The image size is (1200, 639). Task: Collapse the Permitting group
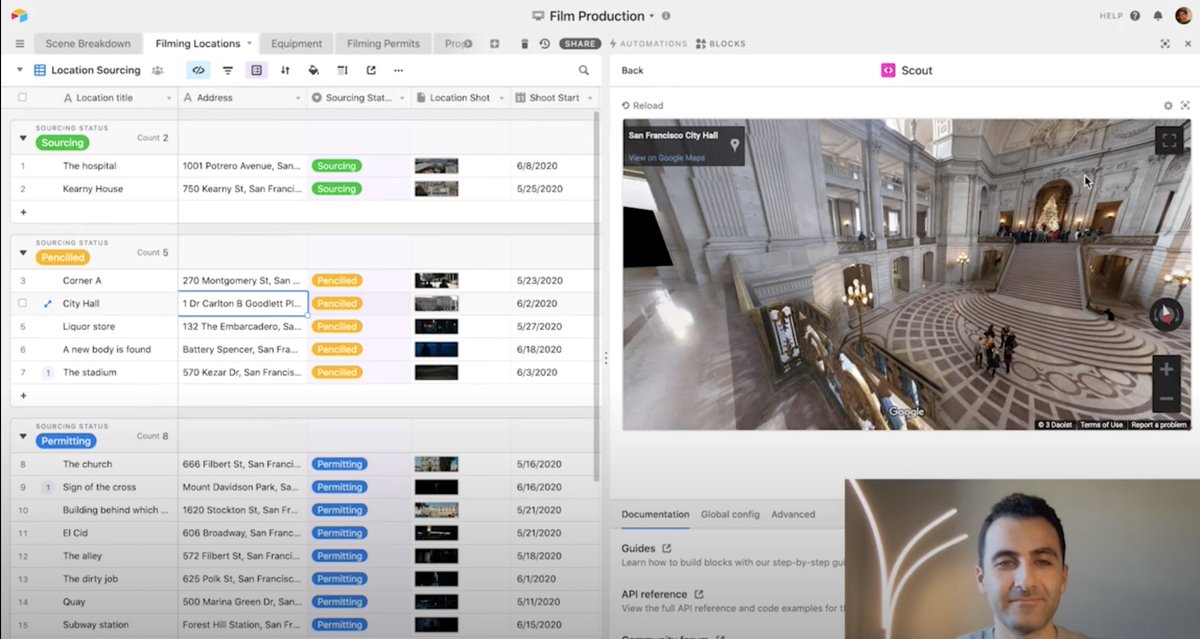pos(23,437)
